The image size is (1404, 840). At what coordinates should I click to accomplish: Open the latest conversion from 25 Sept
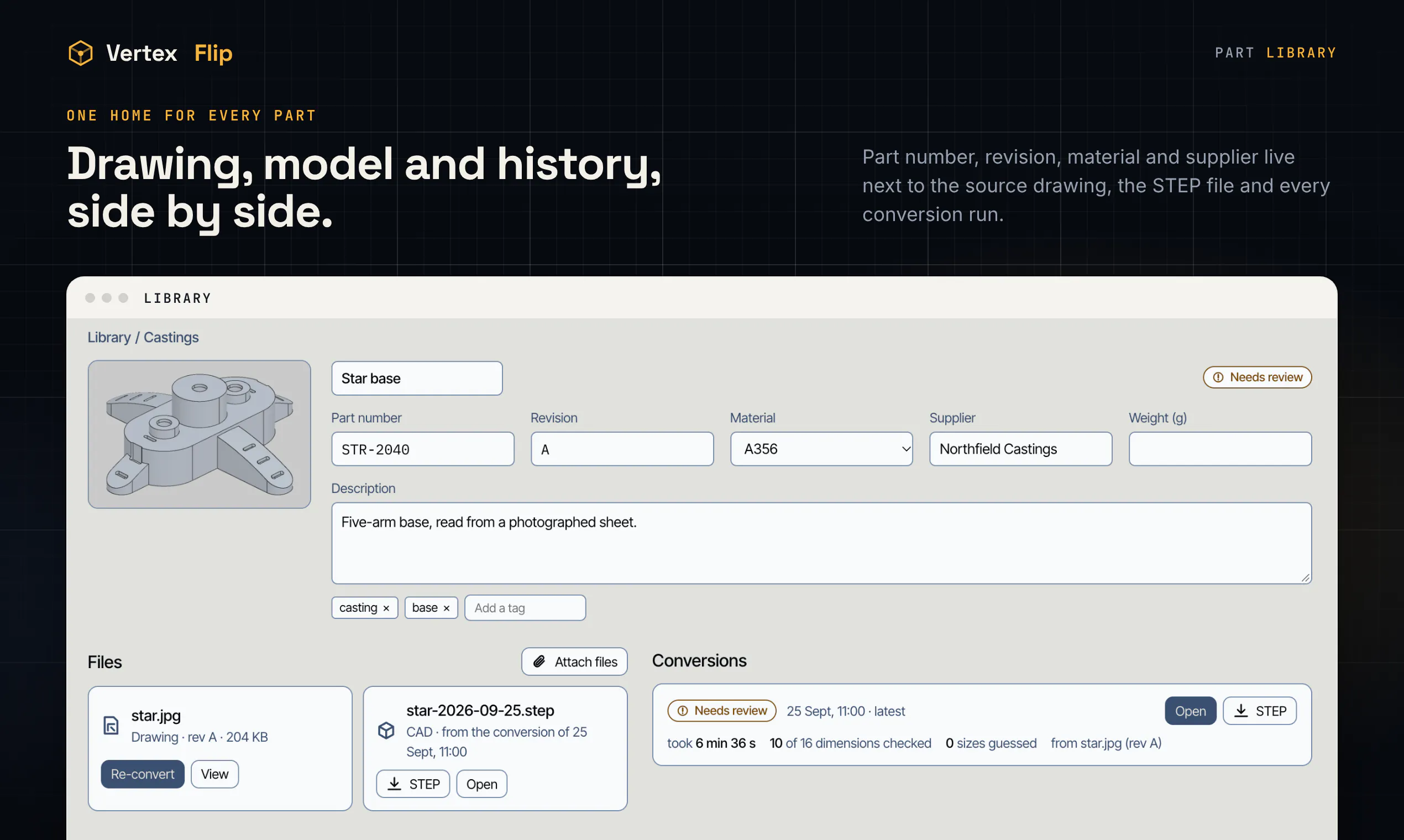pyautogui.click(x=1190, y=711)
